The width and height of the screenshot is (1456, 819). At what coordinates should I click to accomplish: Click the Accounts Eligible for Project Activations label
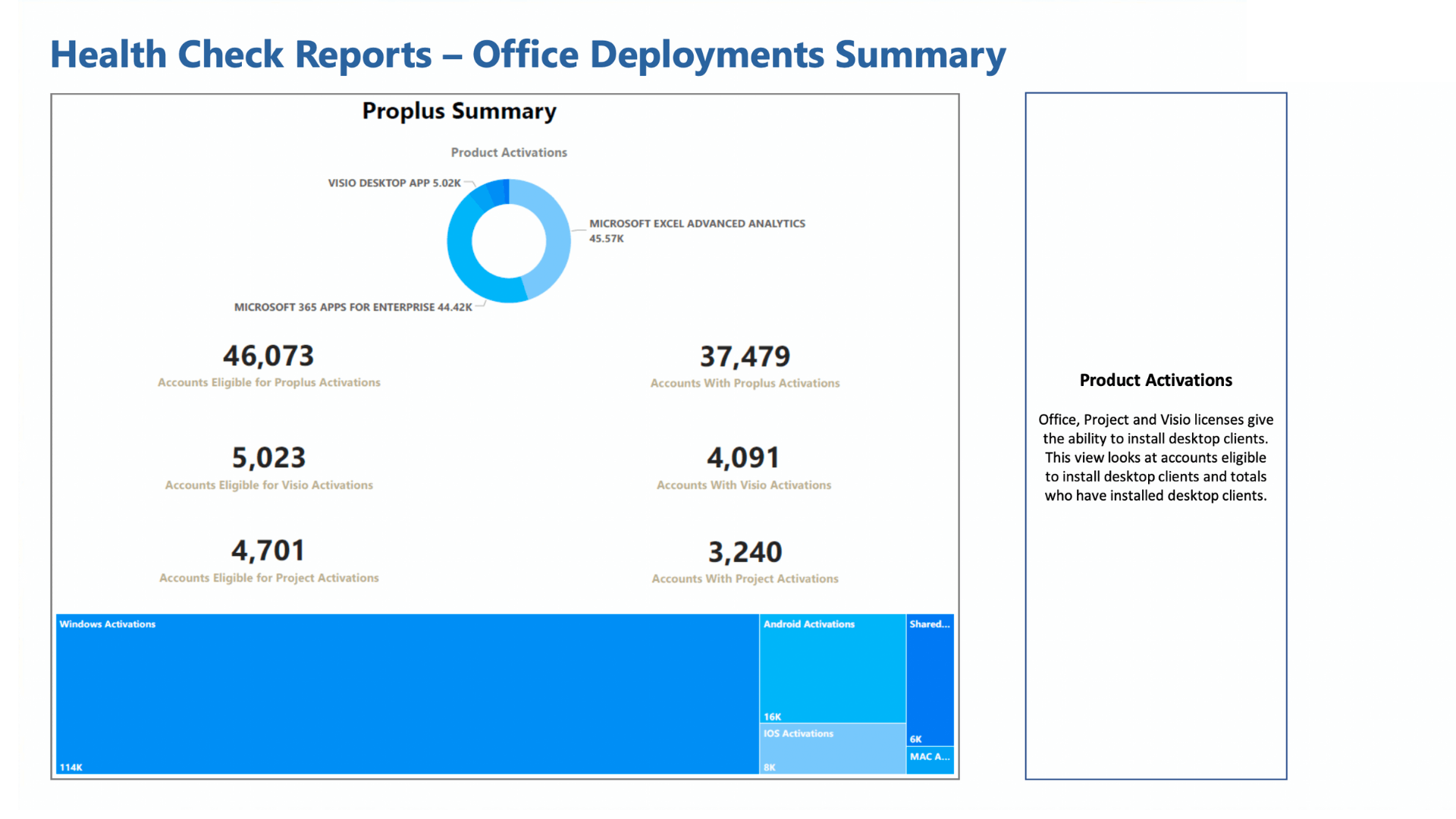coord(269,578)
